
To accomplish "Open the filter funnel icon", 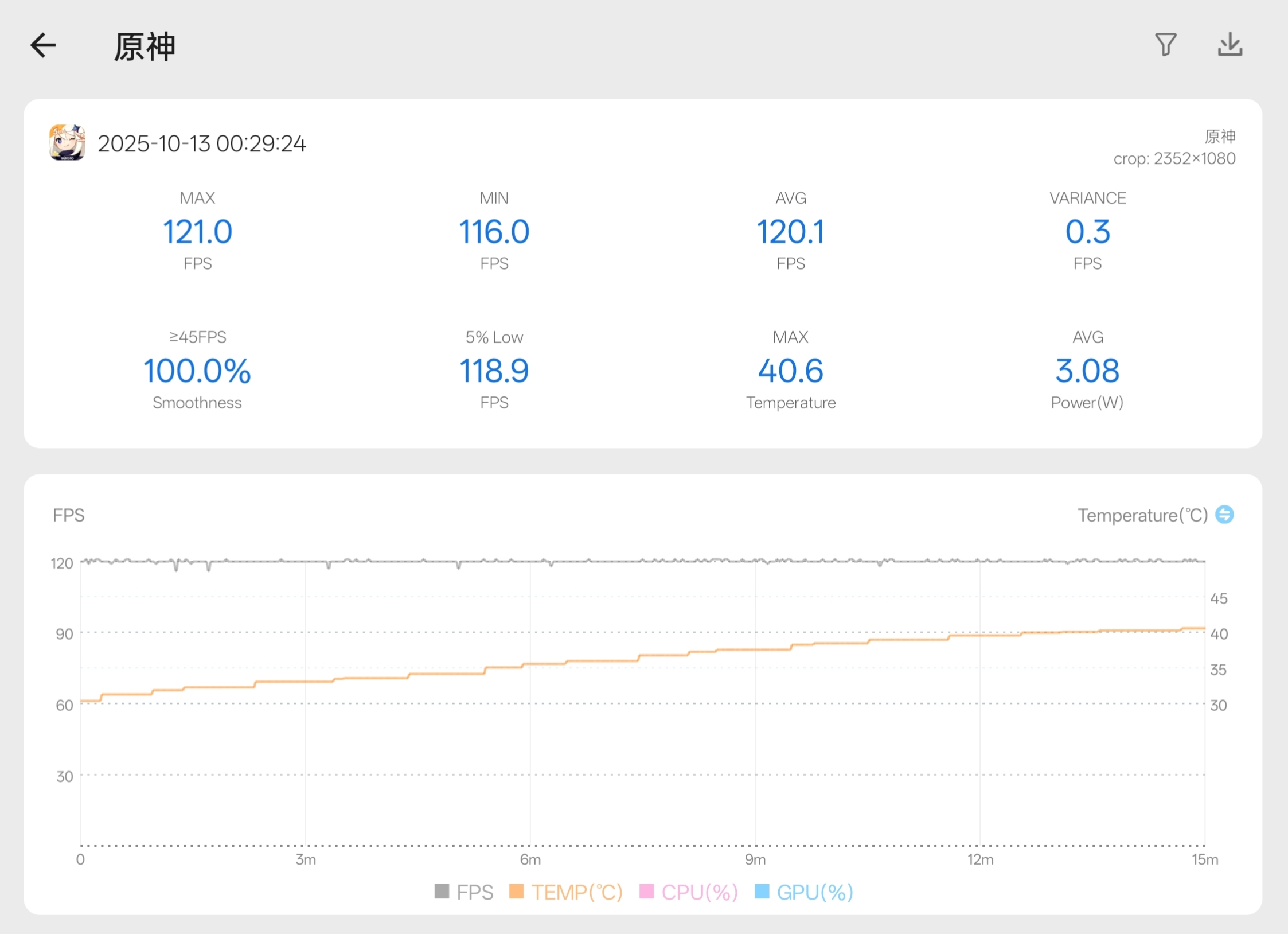I will coord(1165,45).
